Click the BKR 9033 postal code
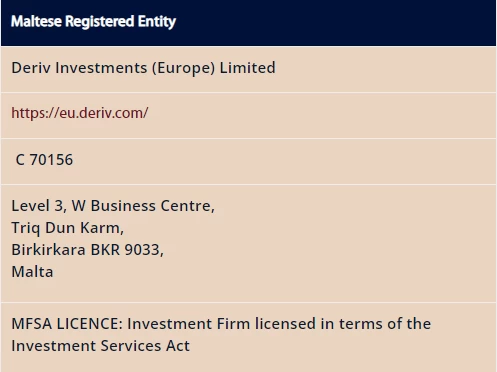This screenshot has width=497, height=372. click(x=127, y=250)
